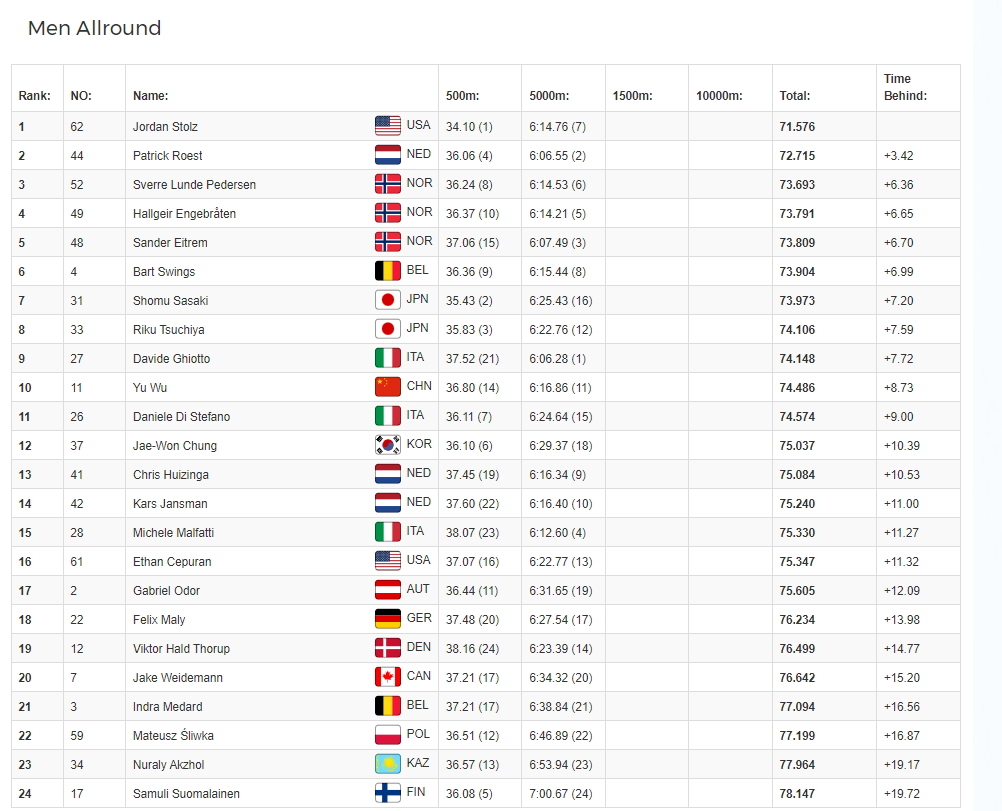Click the Kazakhstan flag beside Nuraly Akzhol
Viewport: 1002px width, 811px height.
387,764
